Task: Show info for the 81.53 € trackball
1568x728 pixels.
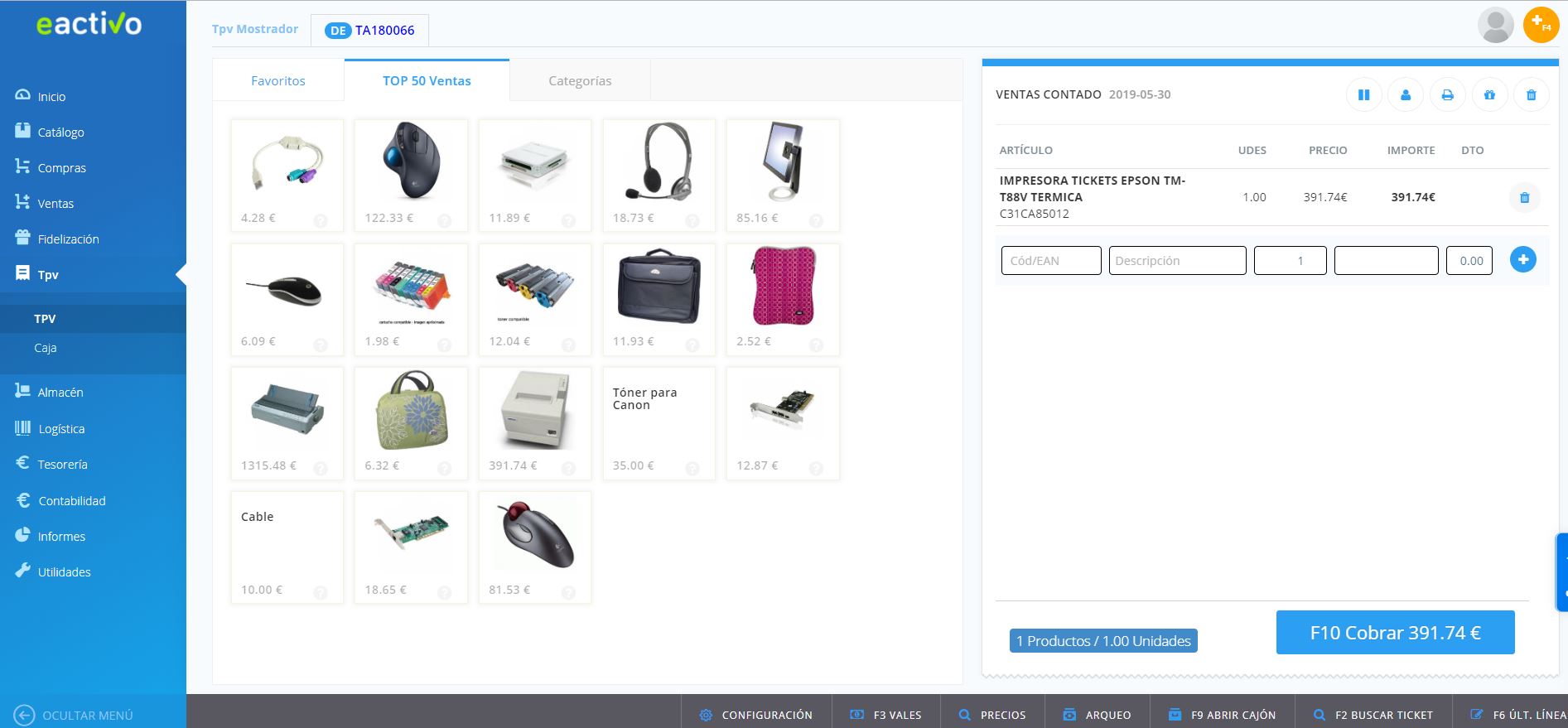Action: [568, 592]
